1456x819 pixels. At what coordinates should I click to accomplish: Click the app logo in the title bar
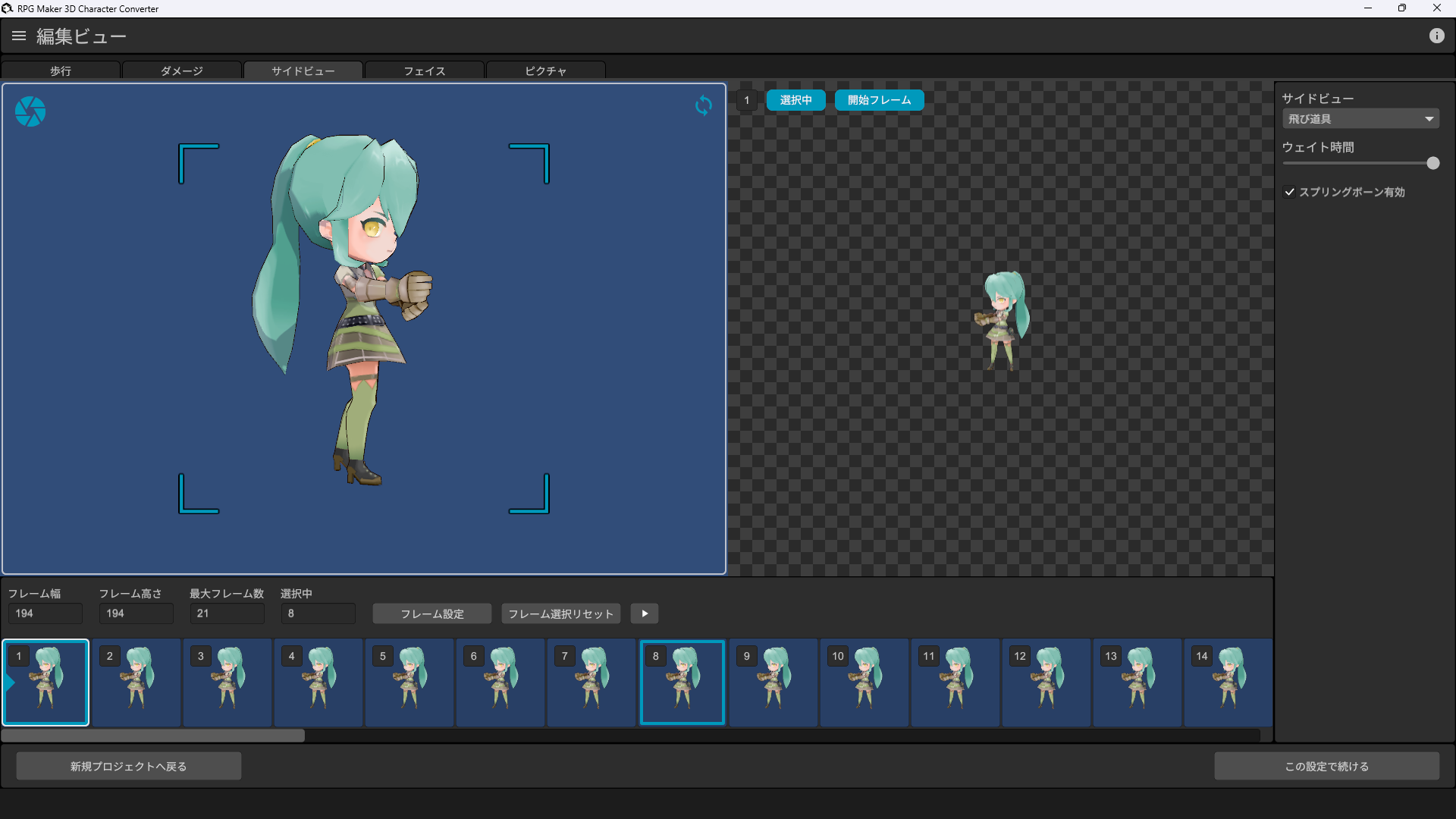coord(8,8)
